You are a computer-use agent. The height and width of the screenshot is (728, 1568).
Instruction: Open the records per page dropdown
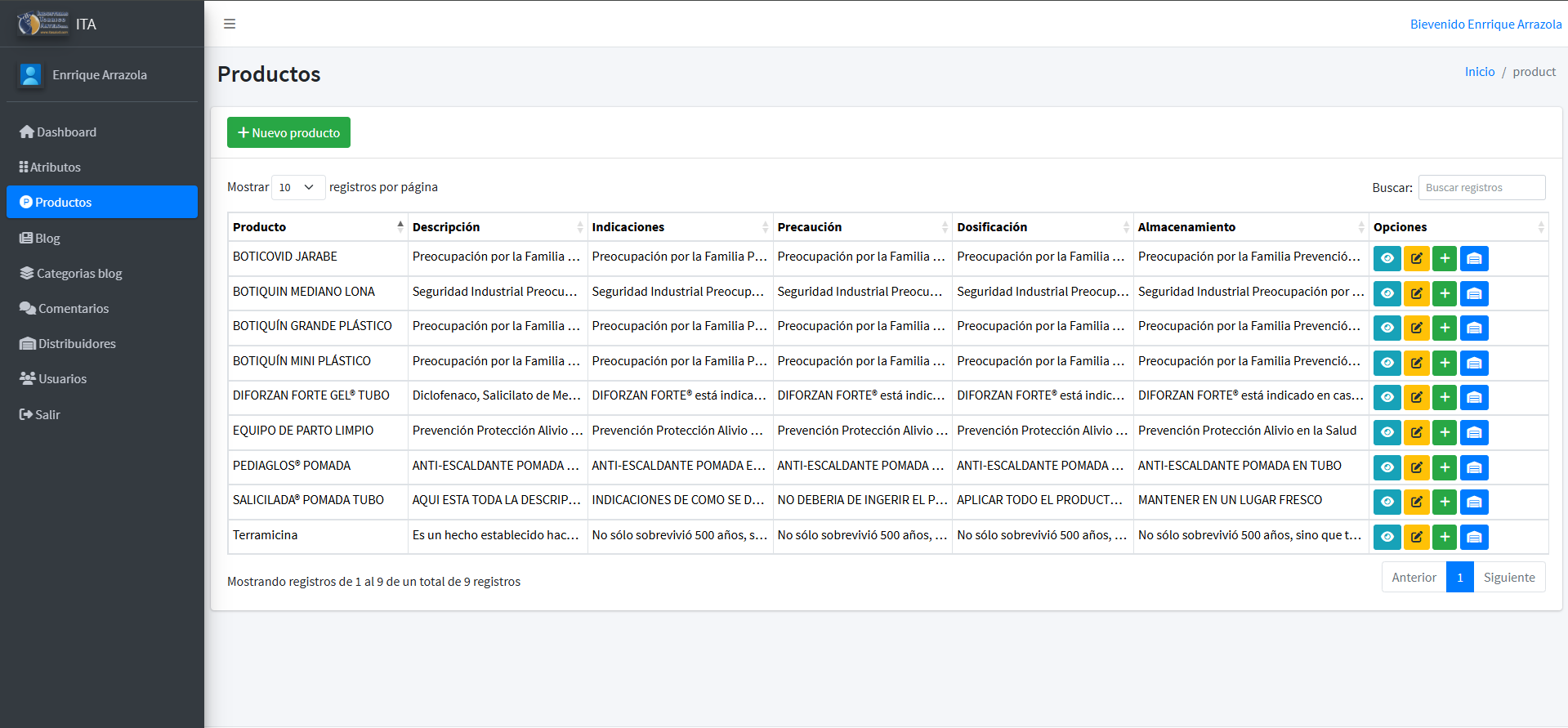(297, 187)
